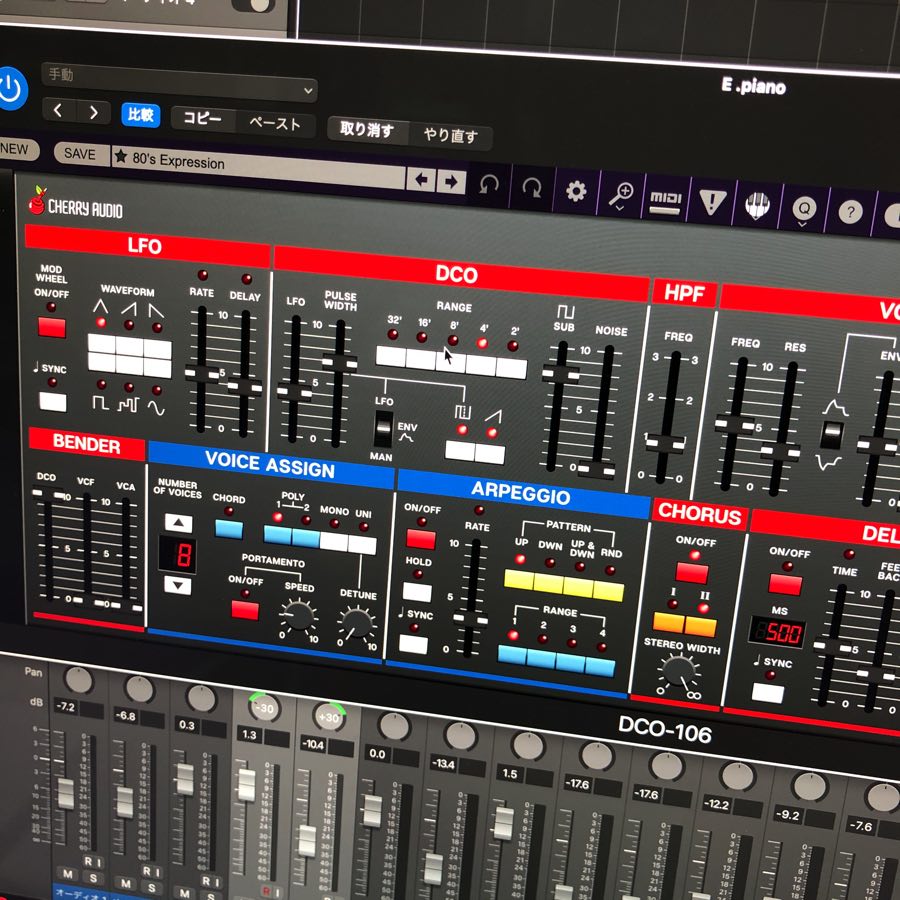Toggle Portamento On/Off button

coord(245,610)
